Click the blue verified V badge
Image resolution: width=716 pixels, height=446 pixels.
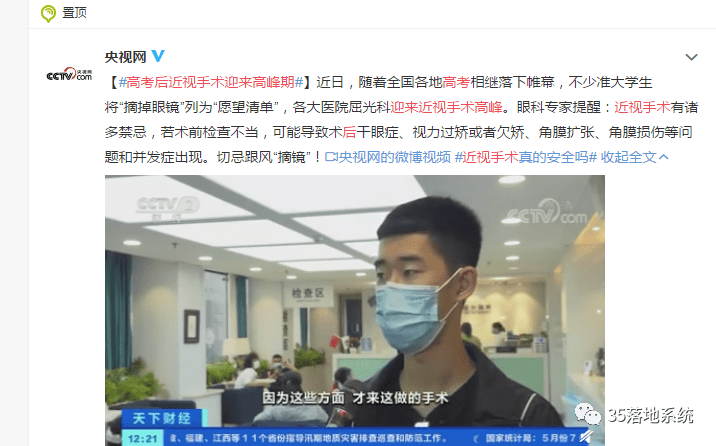point(158,56)
